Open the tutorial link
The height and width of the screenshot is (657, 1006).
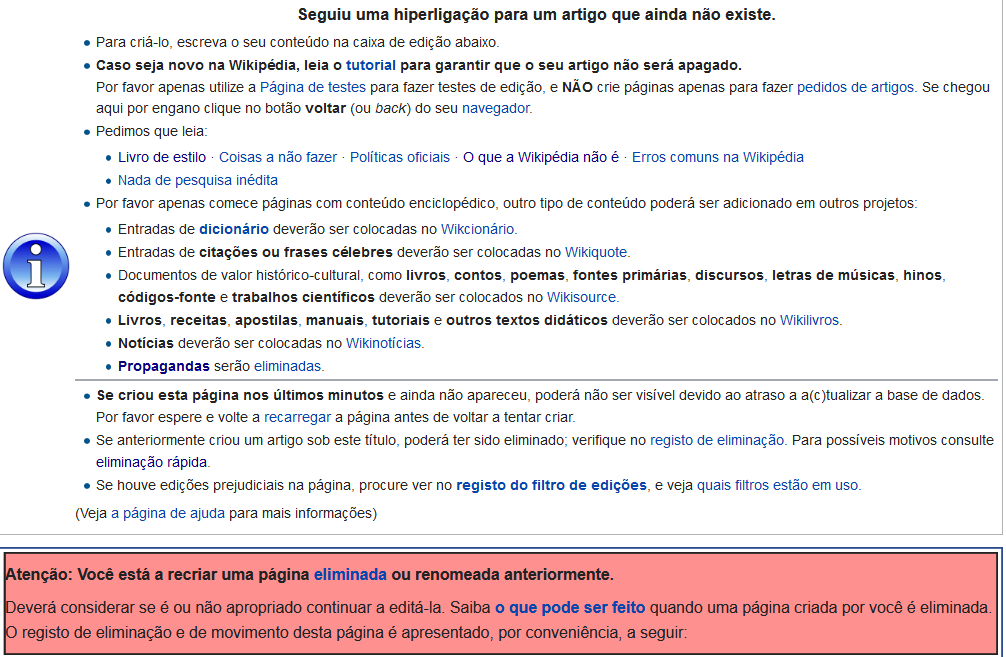click(x=371, y=65)
